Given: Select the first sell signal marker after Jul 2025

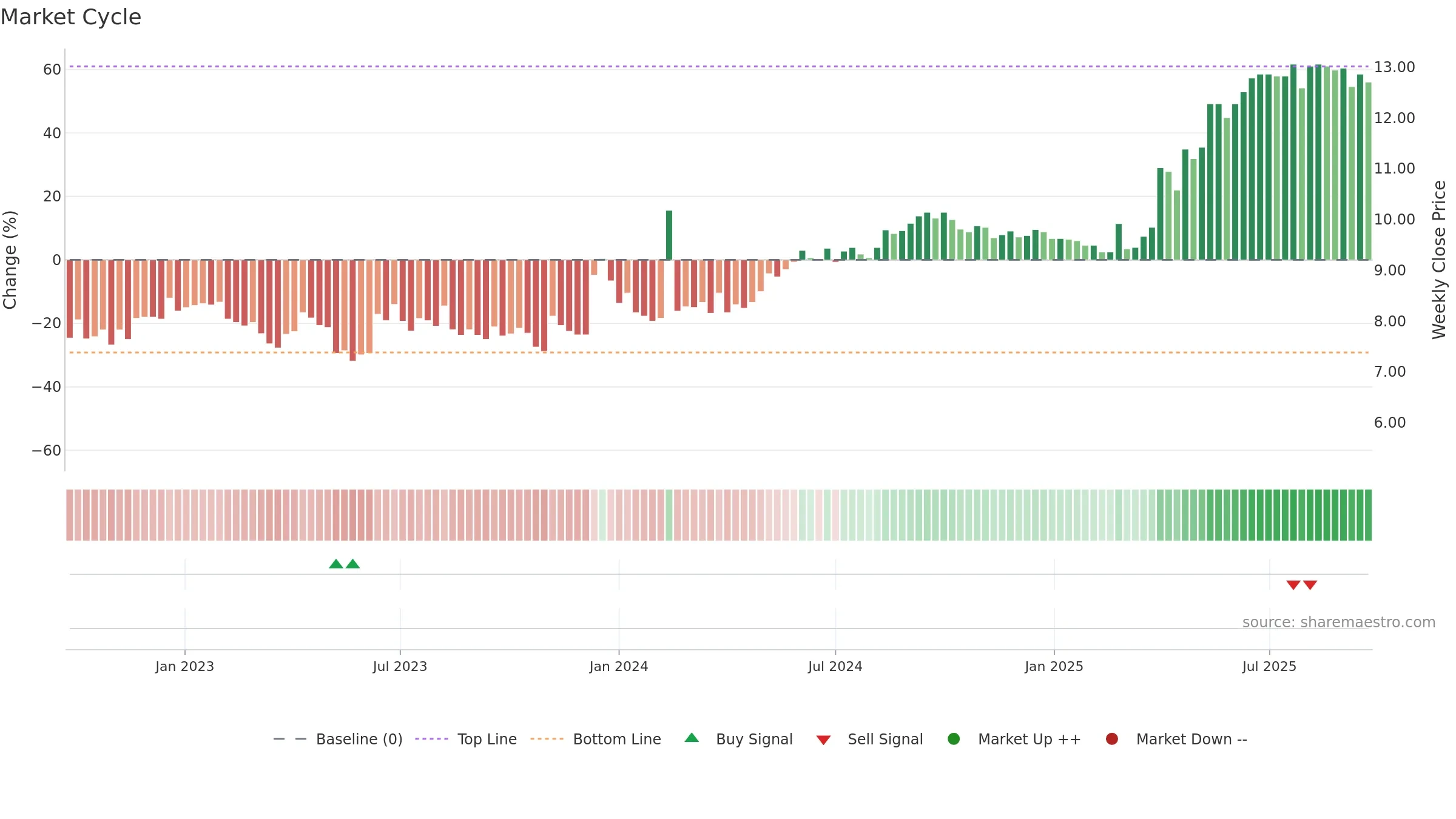Looking at the screenshot, I should (x=1293, y=585).
